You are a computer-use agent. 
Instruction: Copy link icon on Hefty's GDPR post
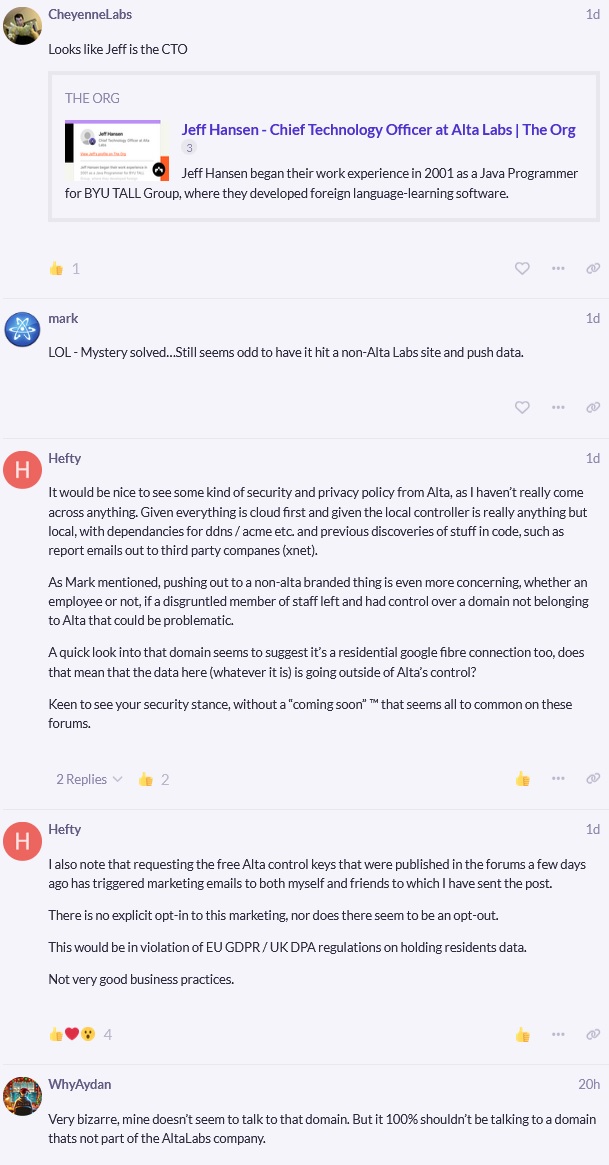tap(593, 1034)
